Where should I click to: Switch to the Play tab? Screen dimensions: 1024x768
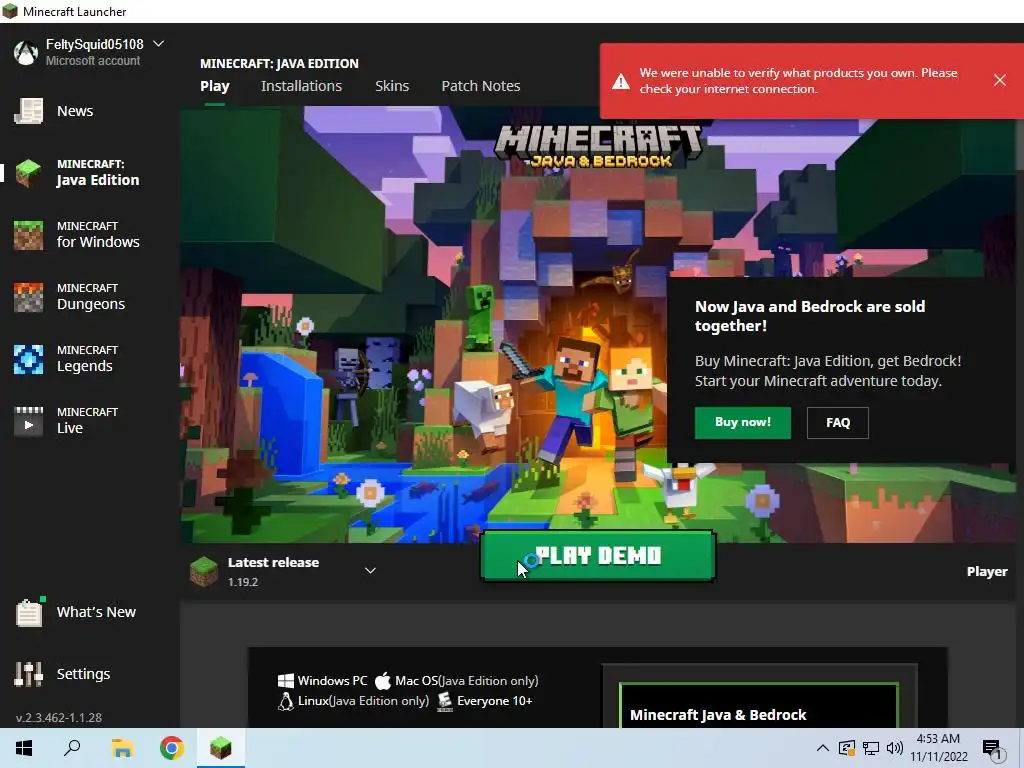[215, 86]
